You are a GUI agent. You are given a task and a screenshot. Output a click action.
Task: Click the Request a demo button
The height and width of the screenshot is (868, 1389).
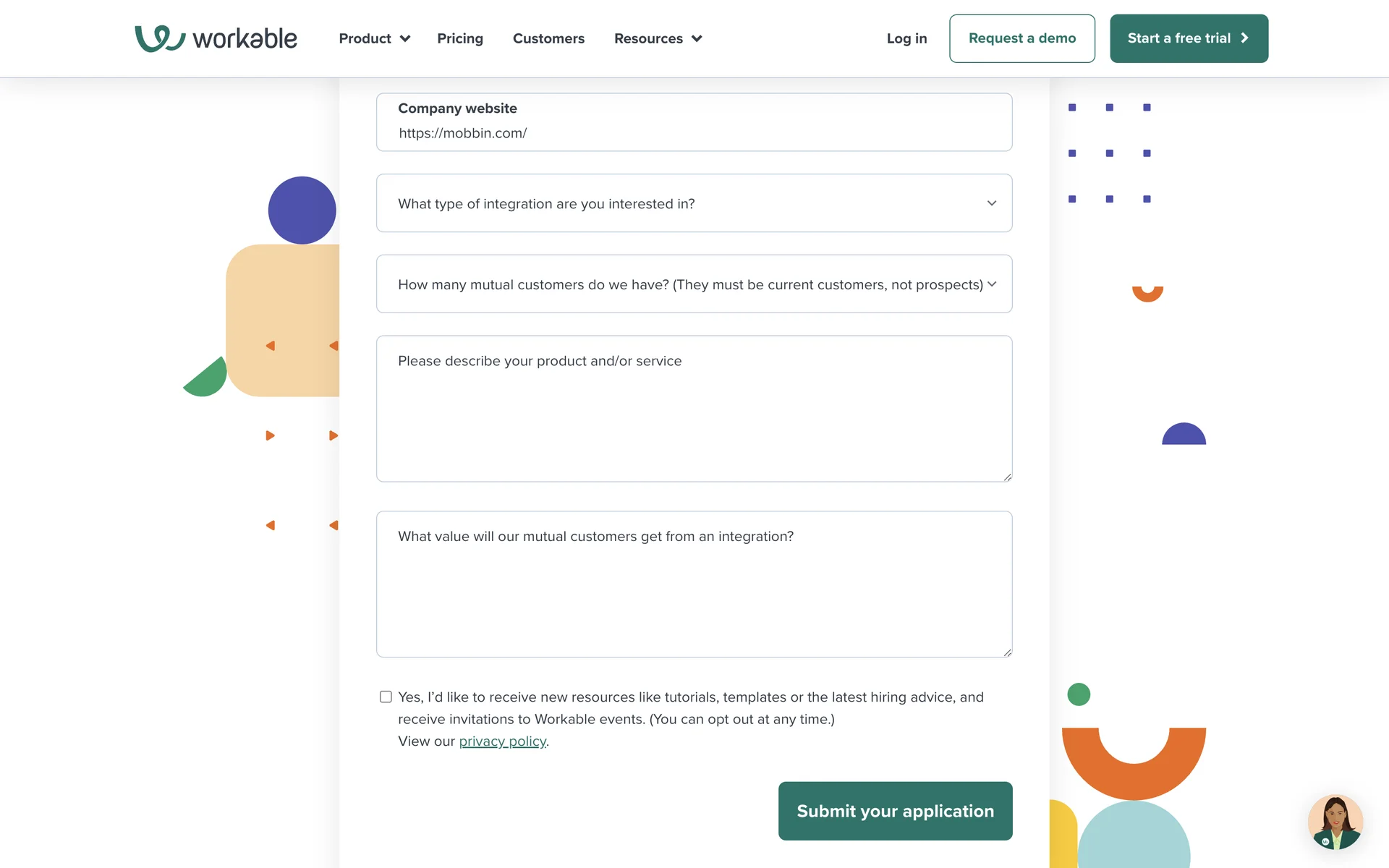click(x=1021, y=38)
